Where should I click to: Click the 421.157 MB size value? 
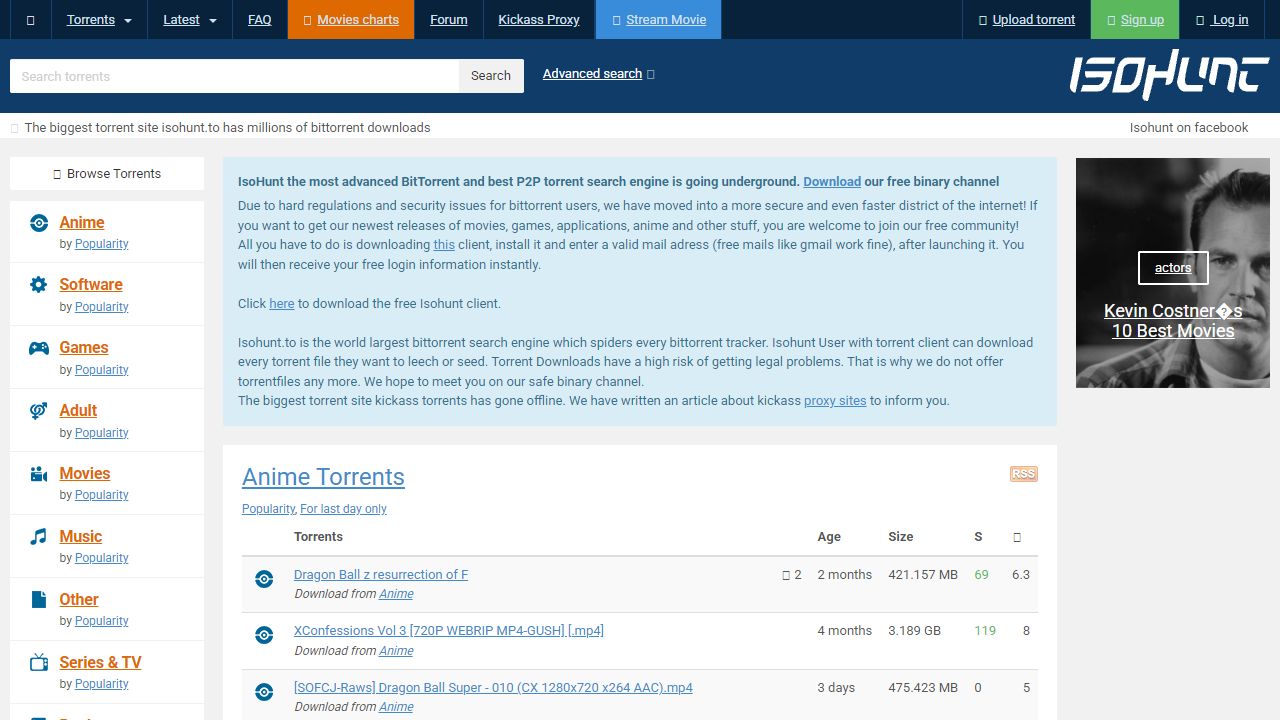(923, 575)
